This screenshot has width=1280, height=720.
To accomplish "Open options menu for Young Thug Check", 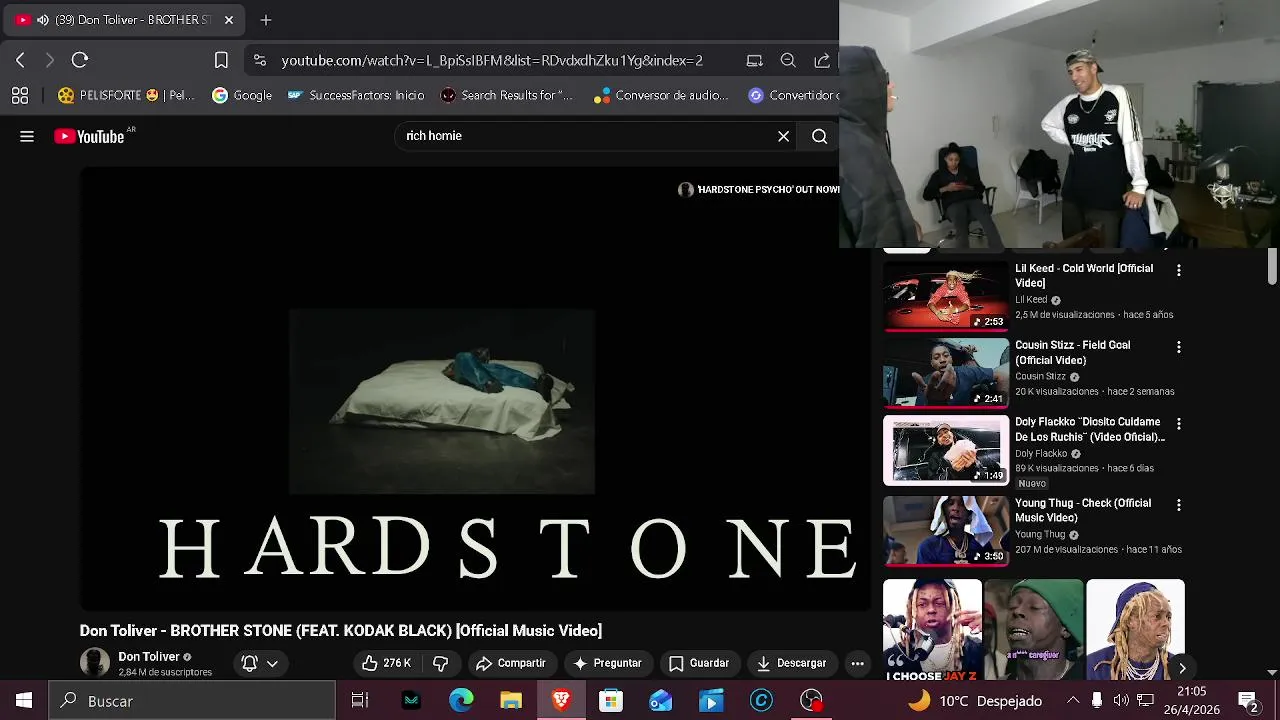I will point(1178,505).
